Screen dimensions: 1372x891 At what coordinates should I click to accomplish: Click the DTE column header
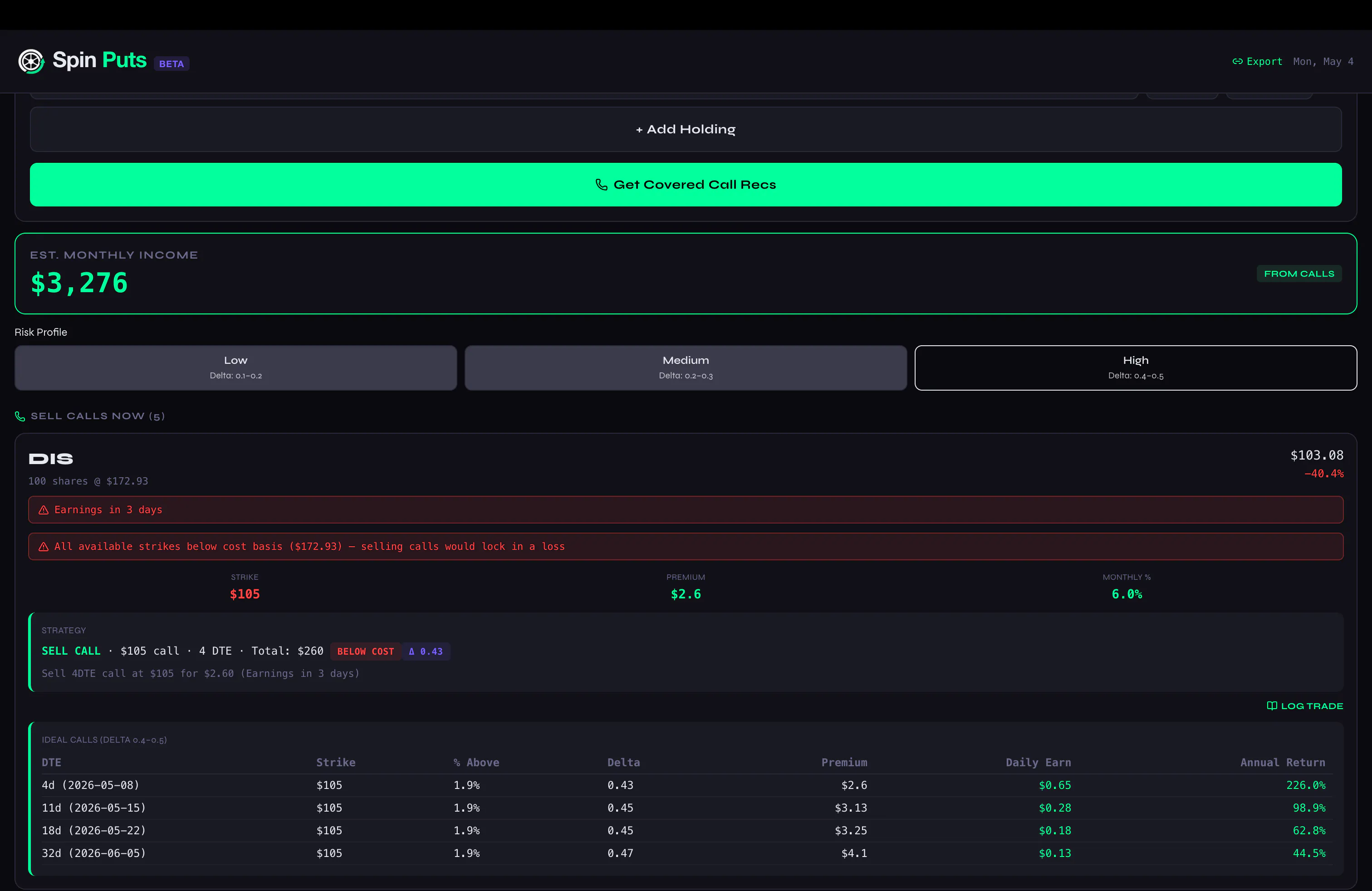coord(51,763)
